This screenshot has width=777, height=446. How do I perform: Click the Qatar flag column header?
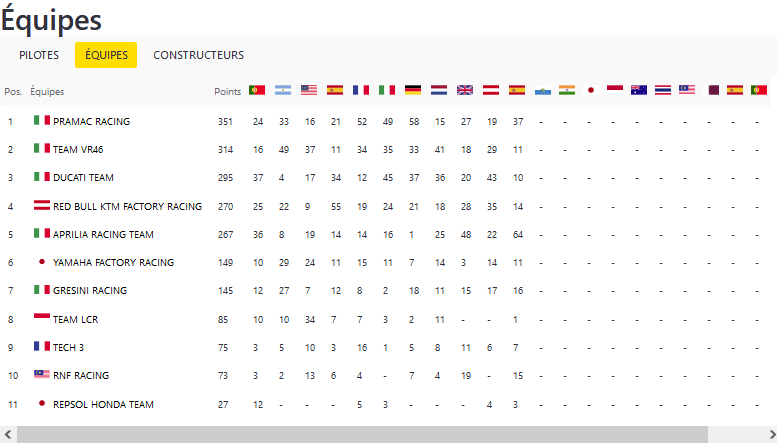coord(714,90)
